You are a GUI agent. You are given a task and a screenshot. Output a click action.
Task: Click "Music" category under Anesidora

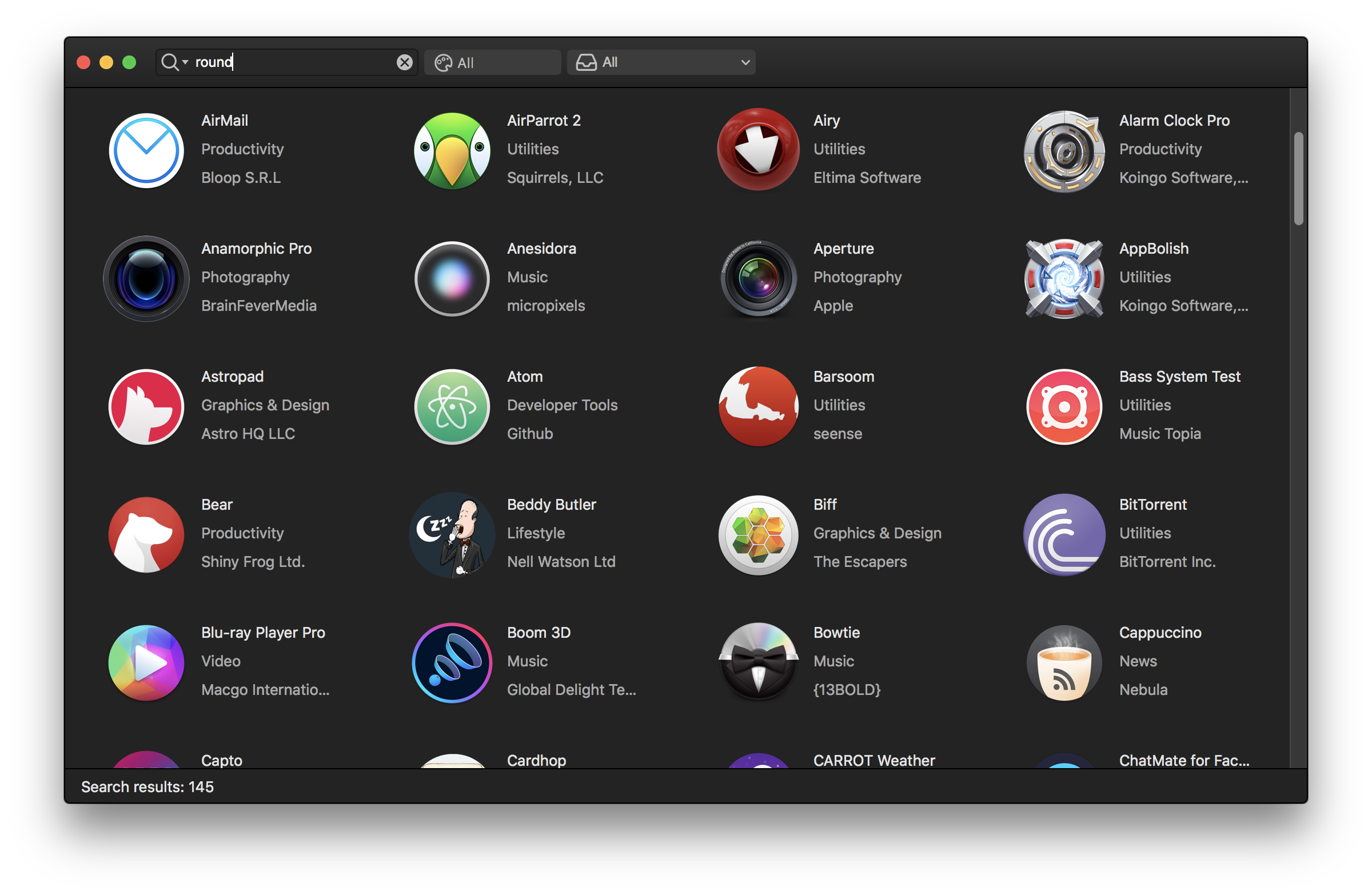(528, 277)
